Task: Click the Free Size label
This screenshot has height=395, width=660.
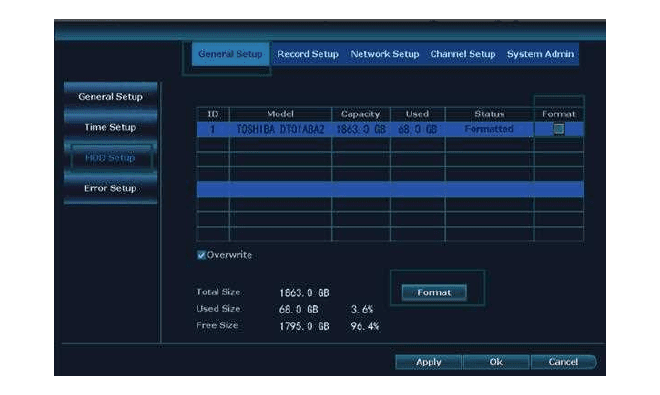Action: point(217,325)
